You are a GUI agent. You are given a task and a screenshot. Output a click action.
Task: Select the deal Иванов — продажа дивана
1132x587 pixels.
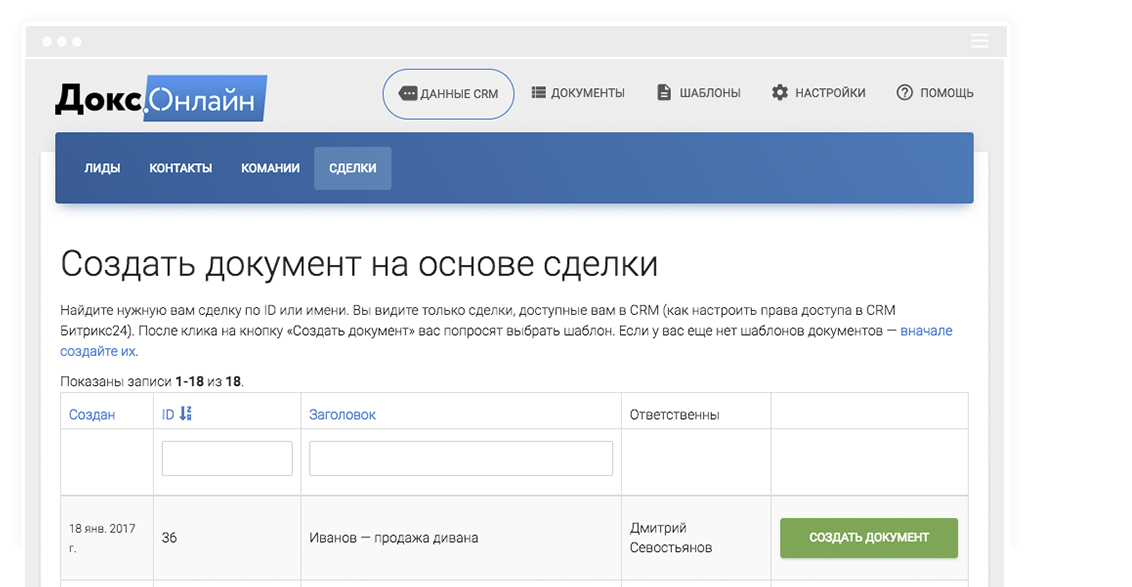394,537
